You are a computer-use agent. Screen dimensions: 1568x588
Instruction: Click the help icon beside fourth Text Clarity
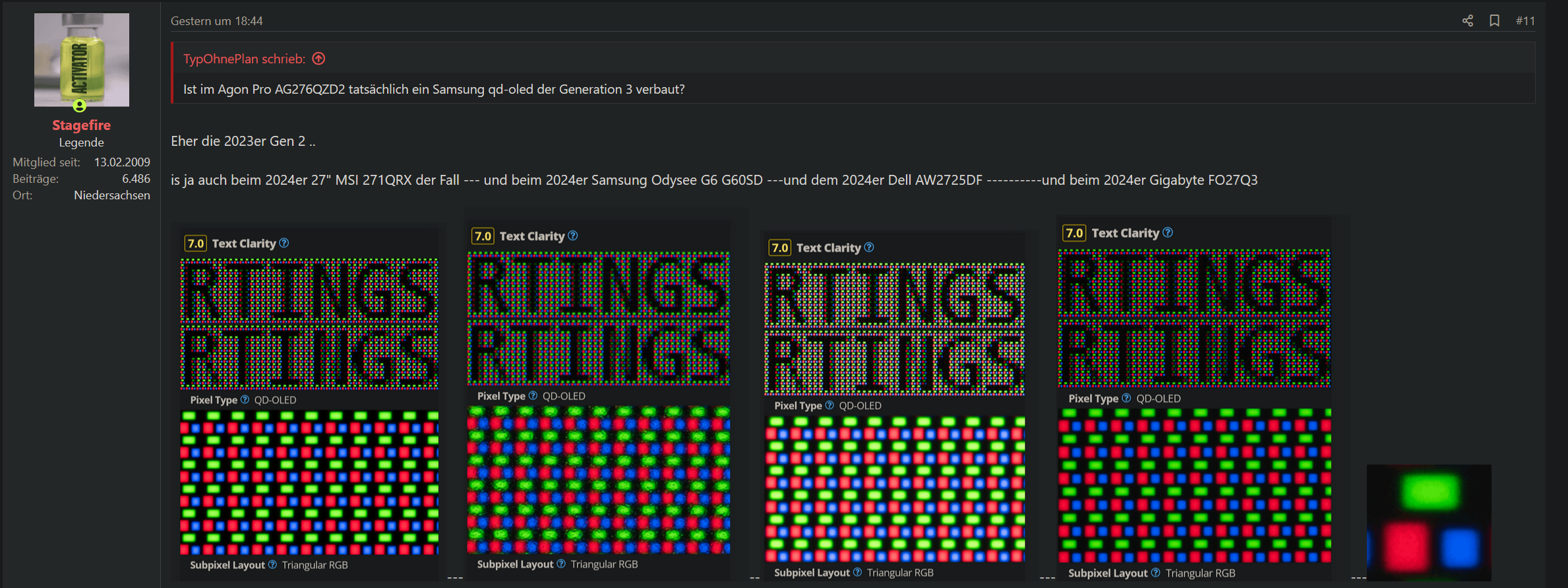1168,232
